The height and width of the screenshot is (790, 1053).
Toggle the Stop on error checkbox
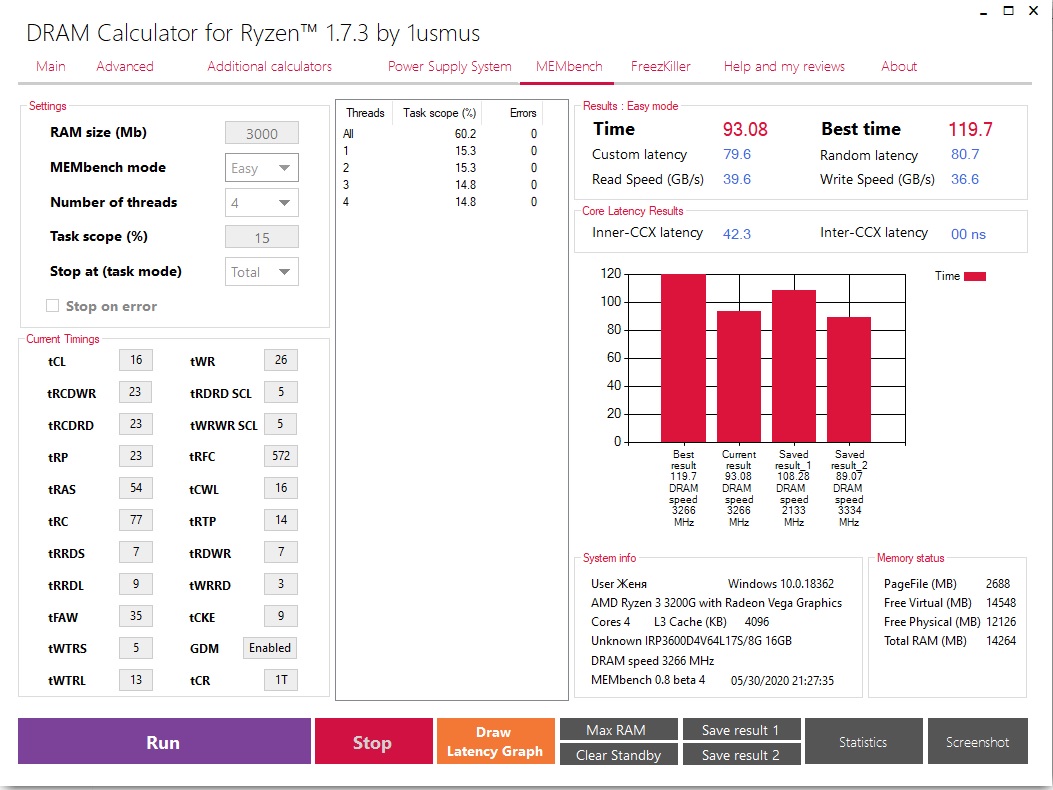52,306
